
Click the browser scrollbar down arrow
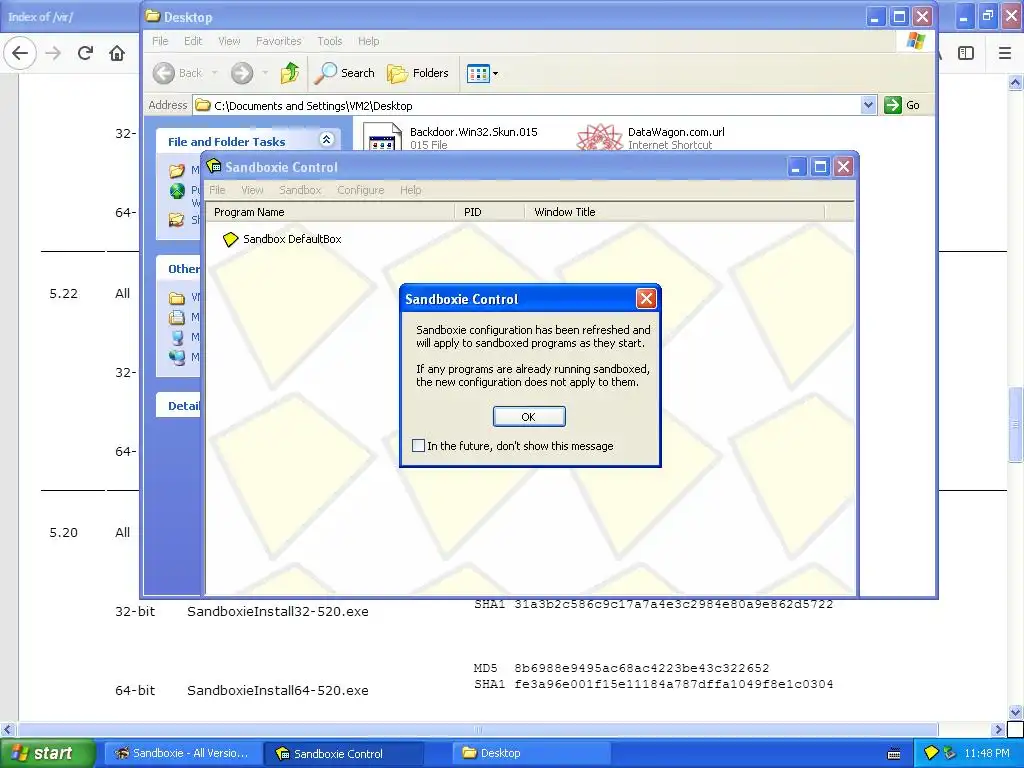coord(1015,712)
